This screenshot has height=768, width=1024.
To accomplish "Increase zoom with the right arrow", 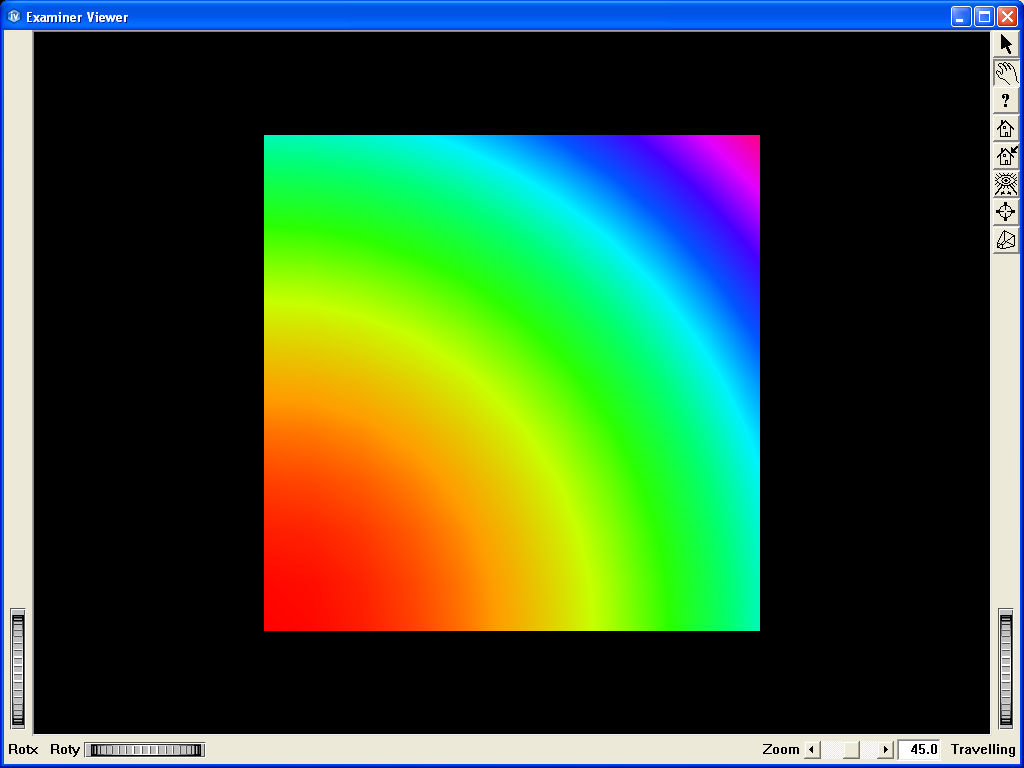I will pos(885,749).
